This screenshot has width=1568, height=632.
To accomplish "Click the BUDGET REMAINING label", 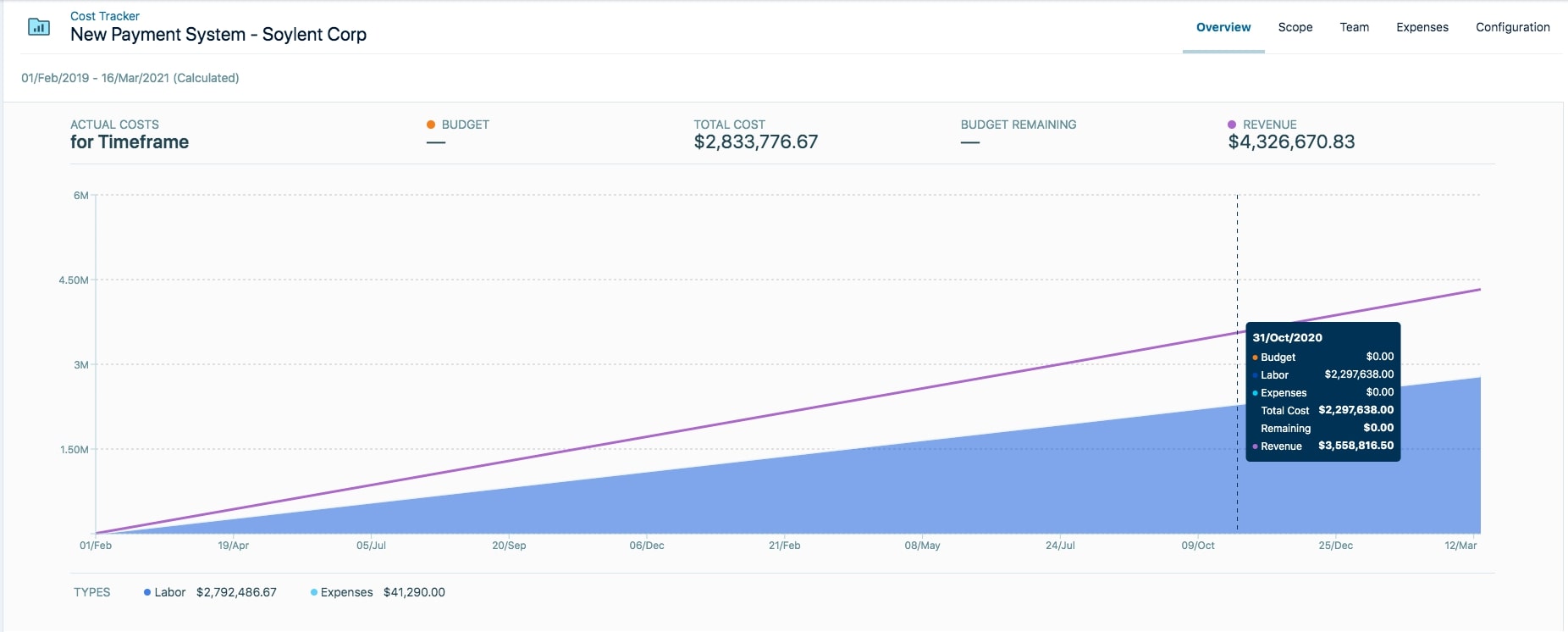I will click(x=1019, y=125).
